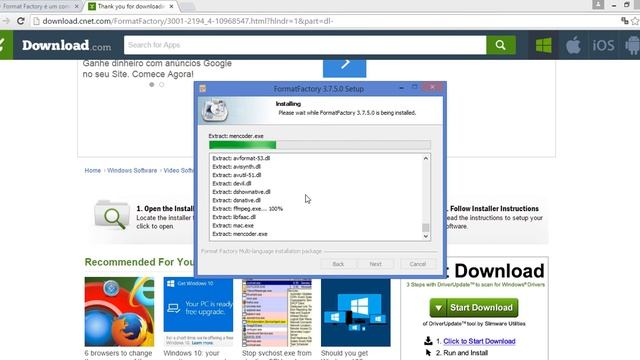Viewport: 640px width, 360px height.
Task: Click the Chrome user profile icon
Action: point(598,4)
